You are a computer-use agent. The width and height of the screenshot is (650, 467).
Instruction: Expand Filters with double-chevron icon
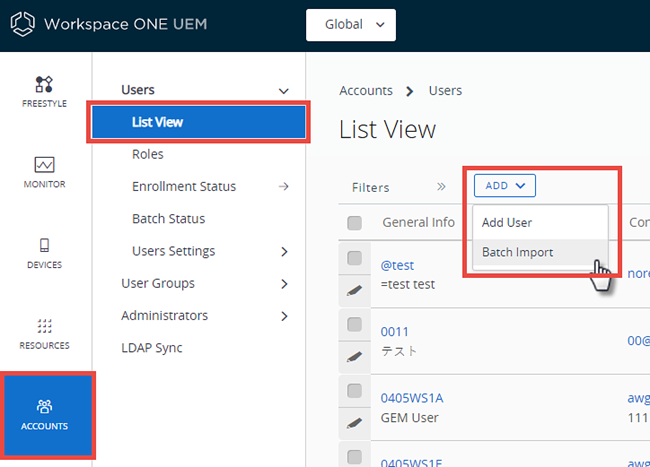pyautogui.click(x=441, y=187)
